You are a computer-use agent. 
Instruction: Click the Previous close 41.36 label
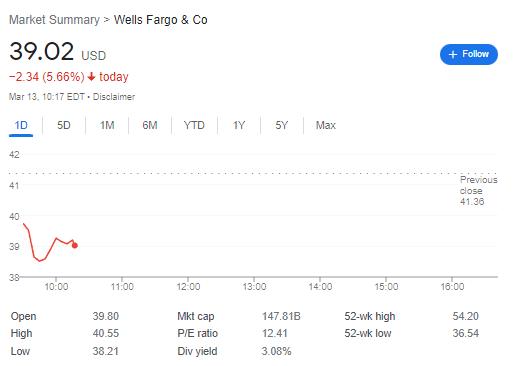(x=478, y=191)
